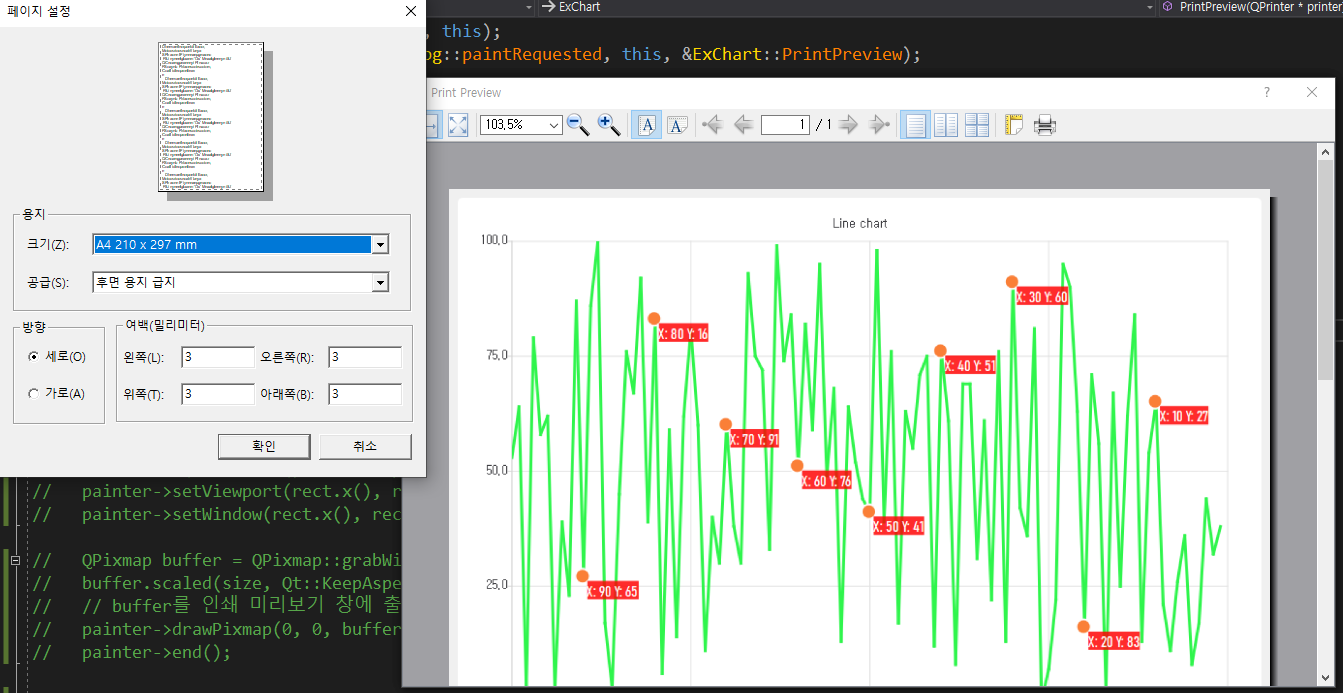The width and height of the screenshot is (1343, 693).
Task: Select the 세로 portrait radio button
Action: point(34,357)
